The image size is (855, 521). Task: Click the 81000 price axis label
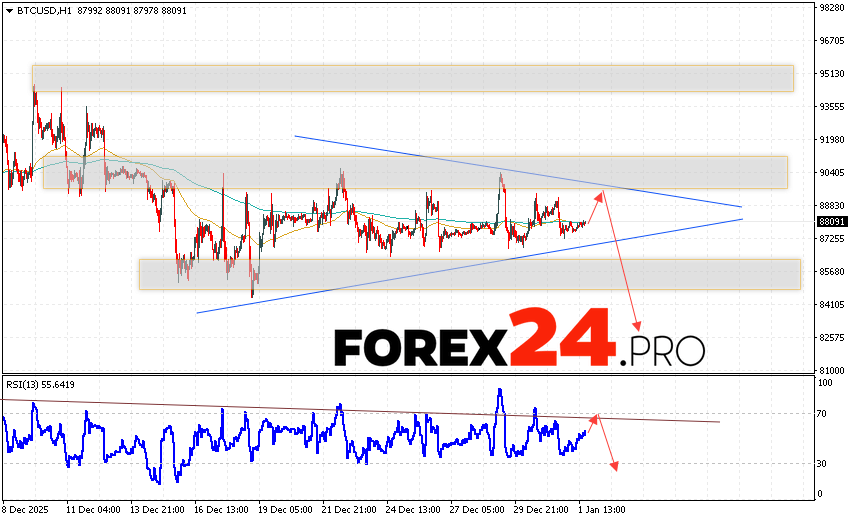[832, 369]
